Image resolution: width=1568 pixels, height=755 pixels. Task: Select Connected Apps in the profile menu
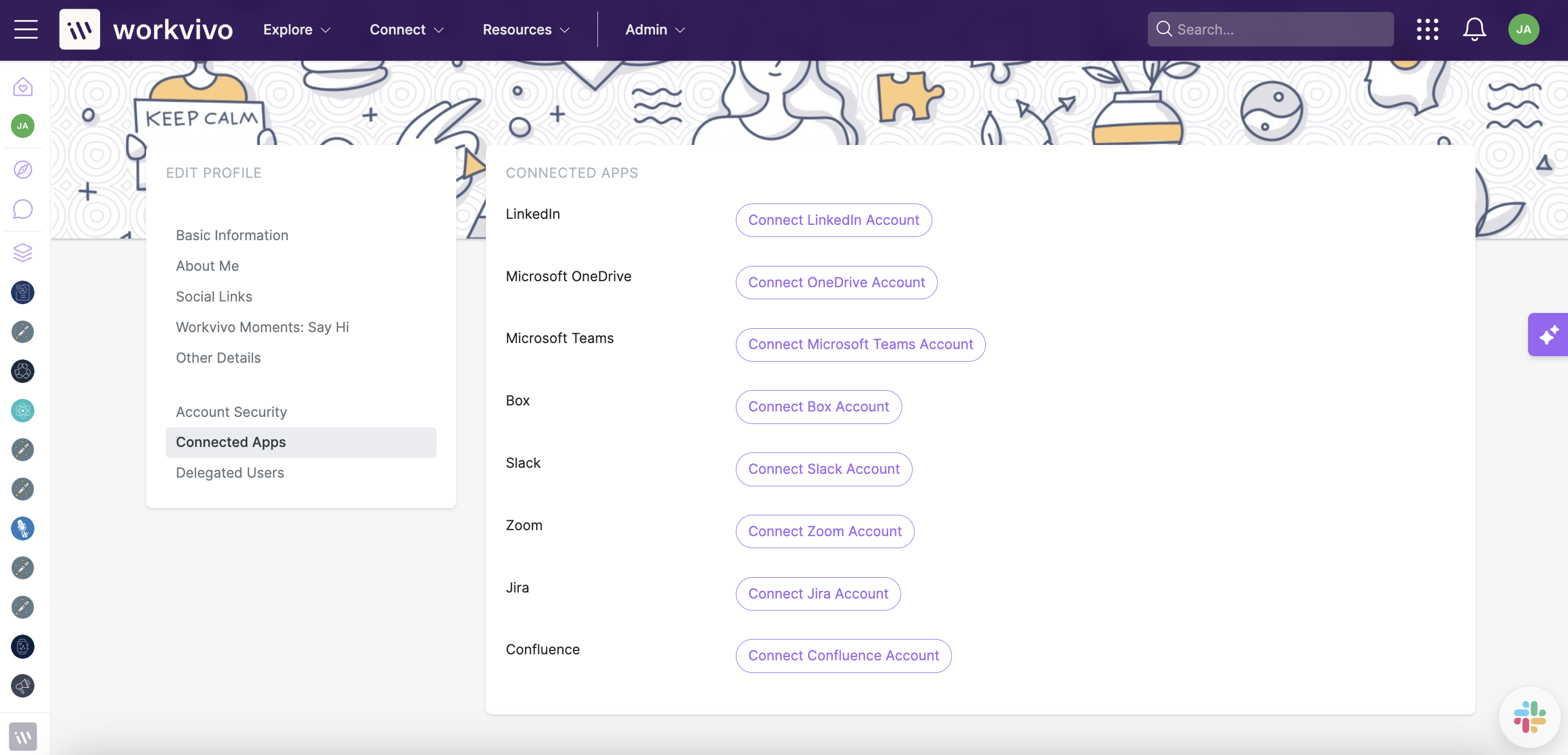tap(301, 442)
